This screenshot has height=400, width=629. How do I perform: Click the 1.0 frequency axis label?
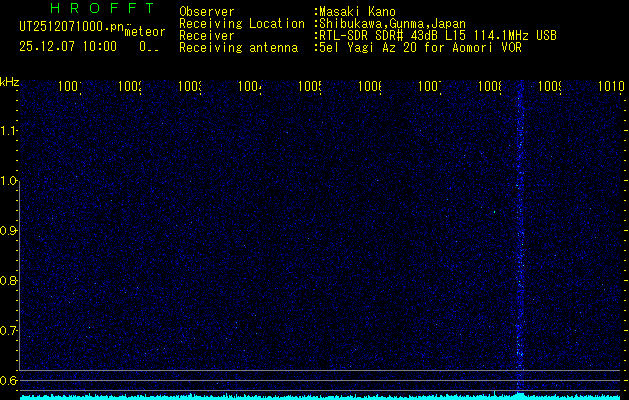(x=9, y=181)
